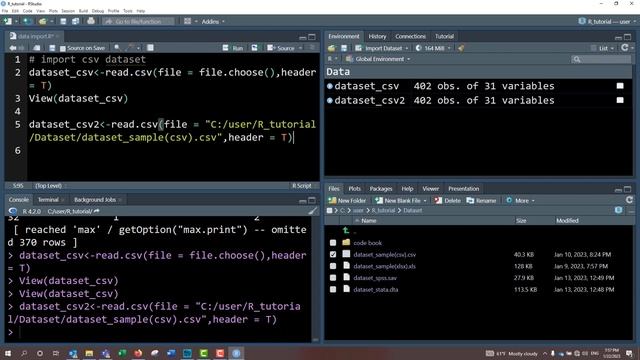Click the Open File folder icon
This screenshot has width=640, height=360.
42,21
